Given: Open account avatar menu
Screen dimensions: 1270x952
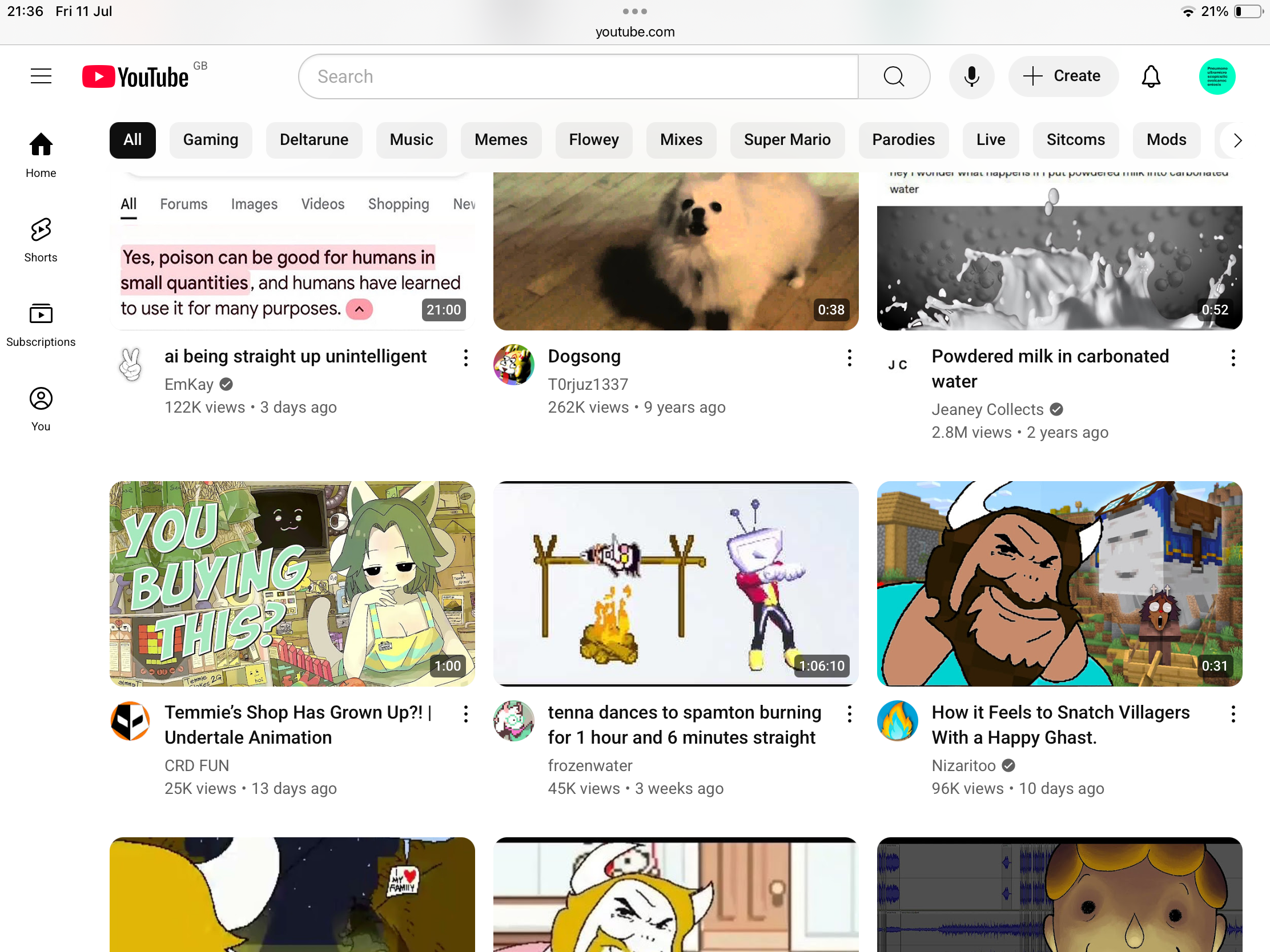Looking at the screenshot, I should 1216,76.
